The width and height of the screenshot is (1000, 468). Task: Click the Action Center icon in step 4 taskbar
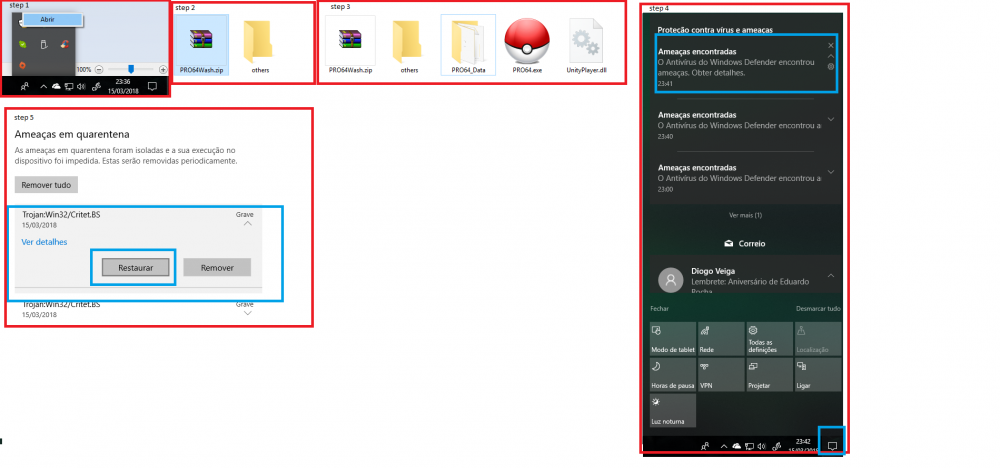(832, 444)
